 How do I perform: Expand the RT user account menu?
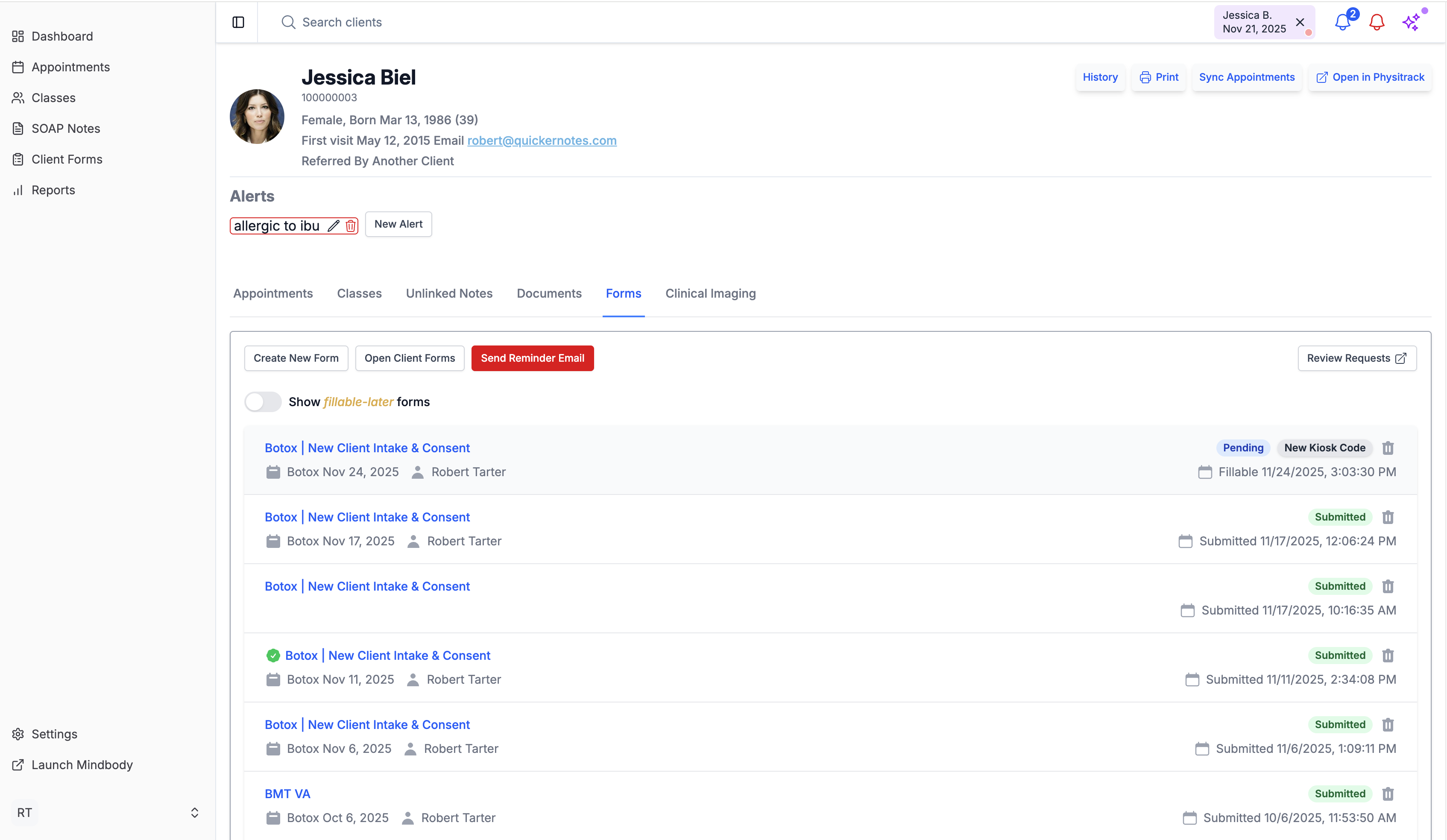pos(194,812)
